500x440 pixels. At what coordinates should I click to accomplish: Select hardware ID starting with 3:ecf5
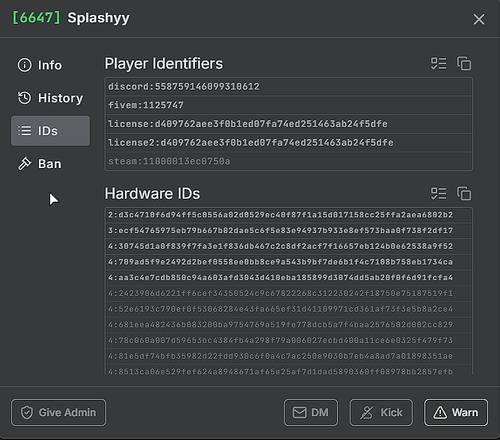click(289, 231)
